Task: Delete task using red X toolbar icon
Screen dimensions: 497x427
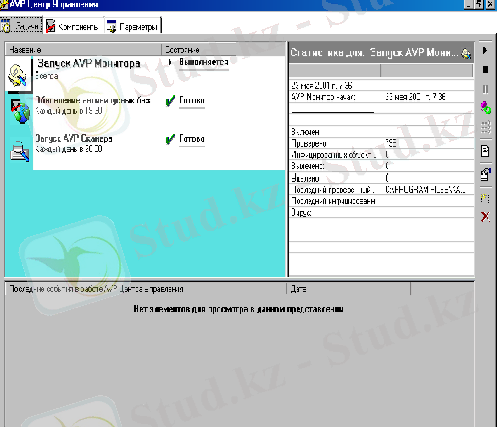Action: click(x=485, y=217)
